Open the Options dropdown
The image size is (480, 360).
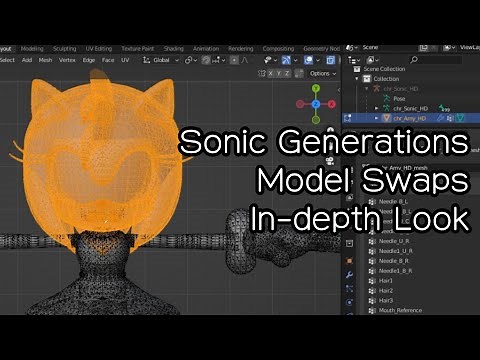pyautogui.click(x=323, y=73)
